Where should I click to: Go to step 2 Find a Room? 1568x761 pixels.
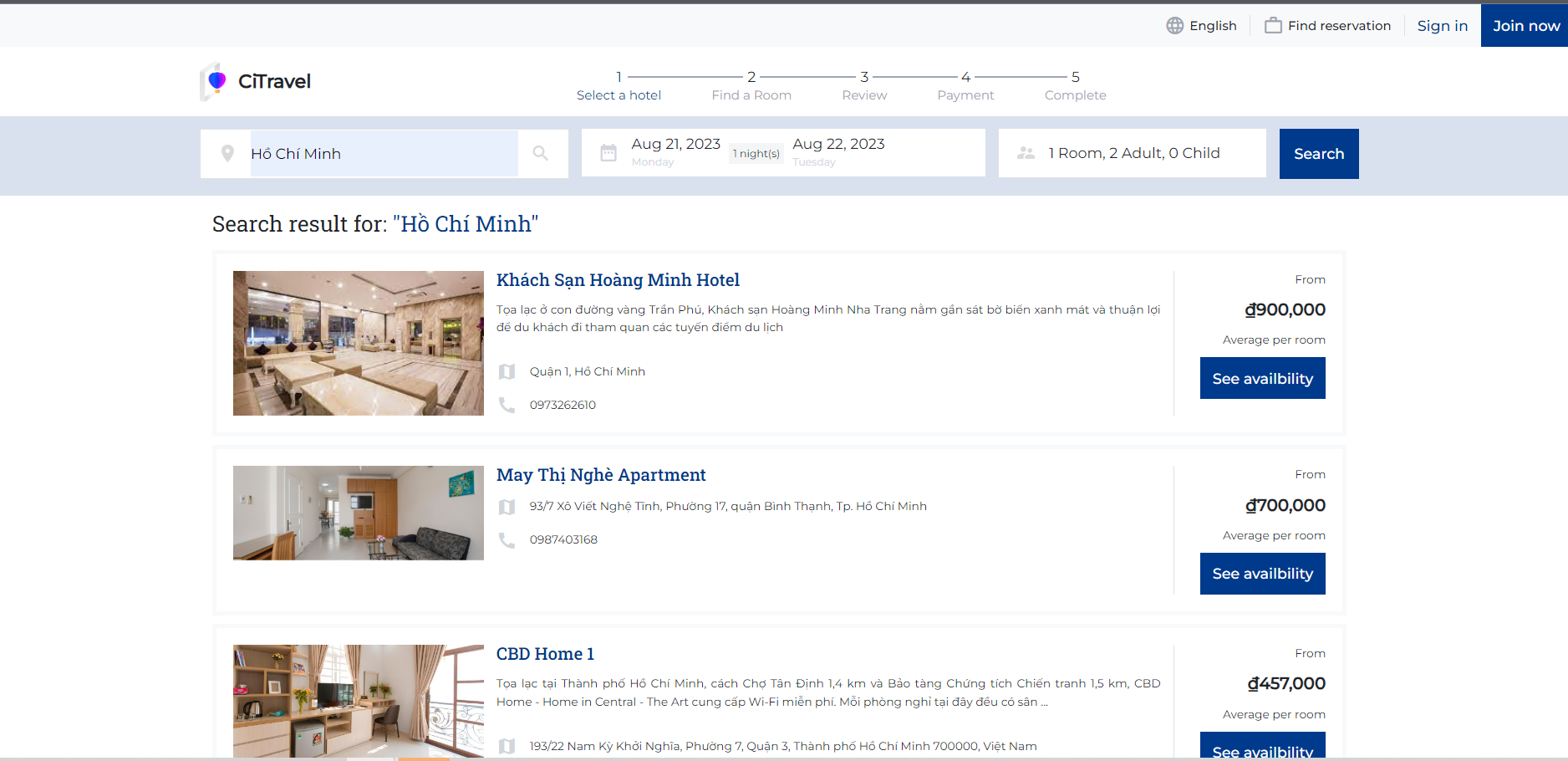(751, 85)
